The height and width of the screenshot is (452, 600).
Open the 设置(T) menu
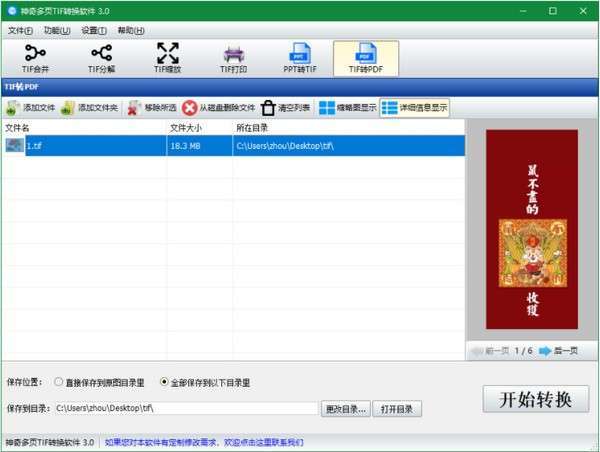94,31
